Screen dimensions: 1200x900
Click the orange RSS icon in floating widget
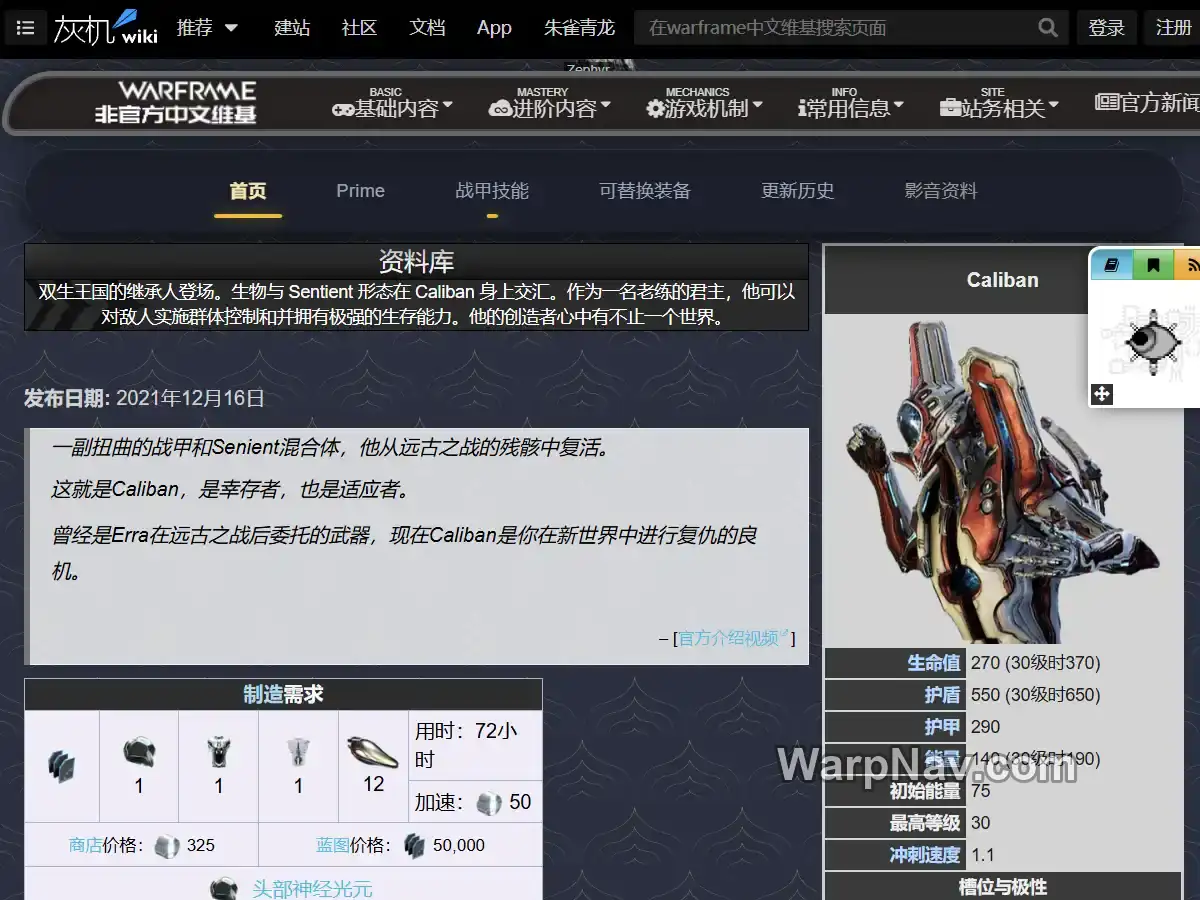tap(1189, 265)
